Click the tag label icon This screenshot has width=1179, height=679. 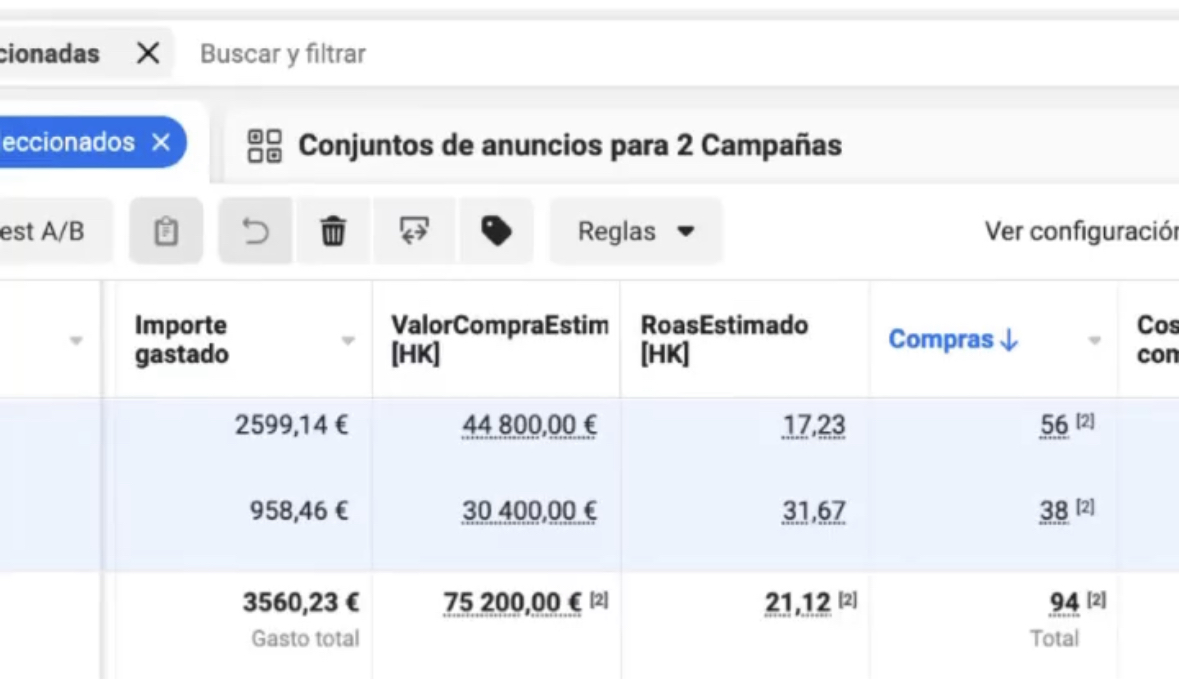click(x=496, y=232)
